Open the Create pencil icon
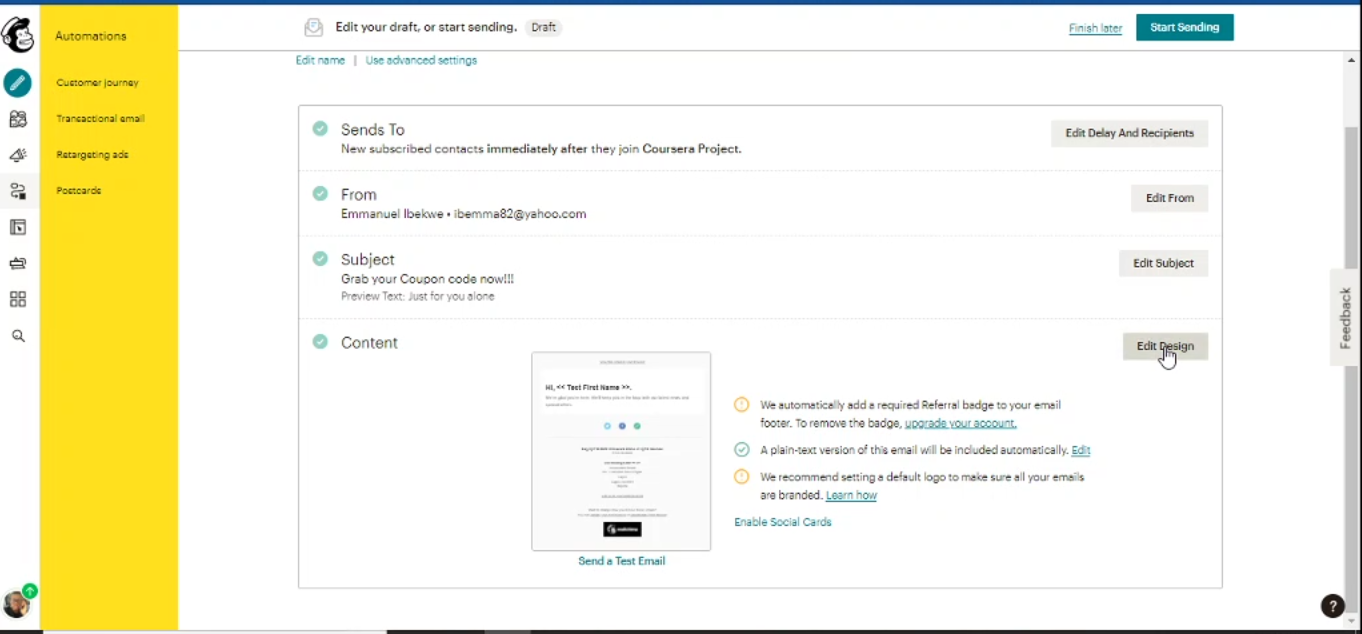Image resolution: width=1362 pixels, height=634 pixels. [x=18, y=83]
